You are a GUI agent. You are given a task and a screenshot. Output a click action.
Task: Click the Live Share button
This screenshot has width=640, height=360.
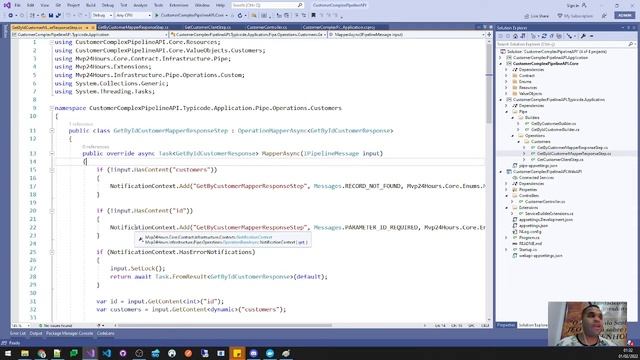click(536, 16)
